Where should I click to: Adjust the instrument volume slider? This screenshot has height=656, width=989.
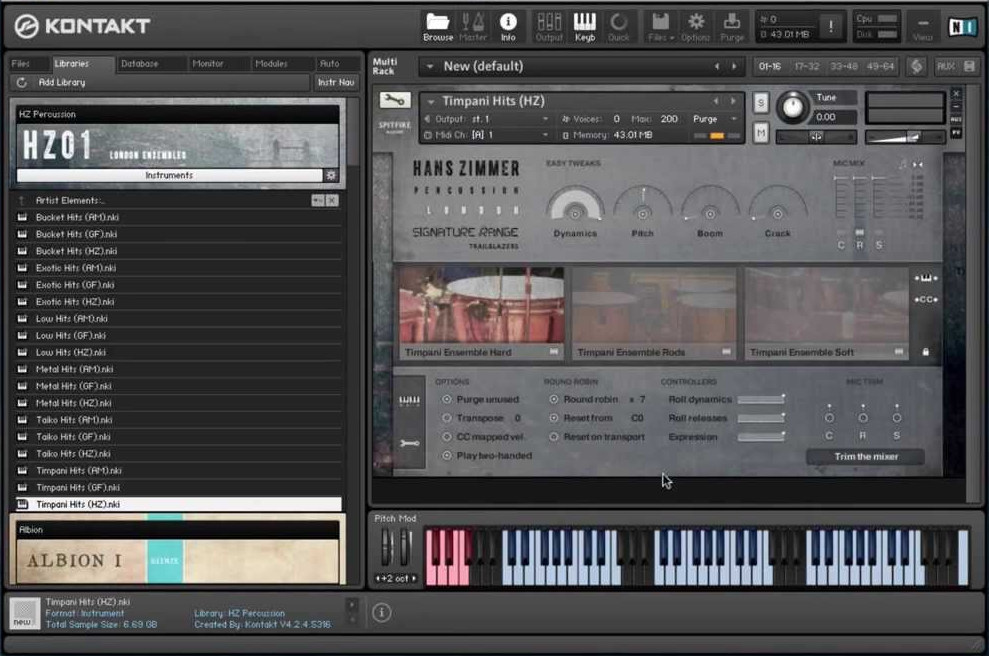point(905,136)
